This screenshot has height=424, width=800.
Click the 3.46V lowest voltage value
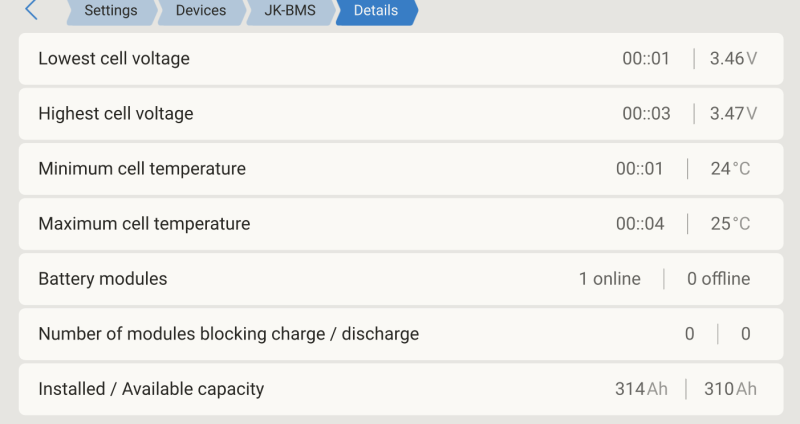tap(733, 59)
